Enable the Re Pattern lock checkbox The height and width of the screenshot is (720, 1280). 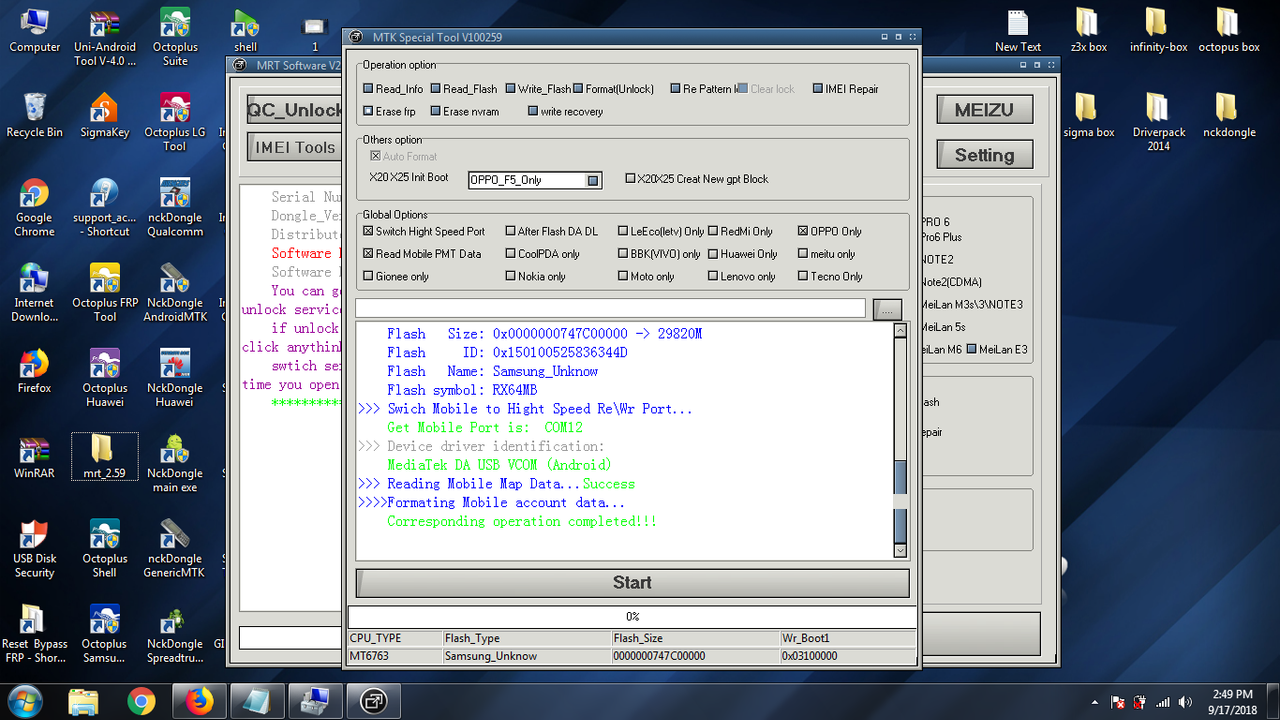[x=675, y=89]
